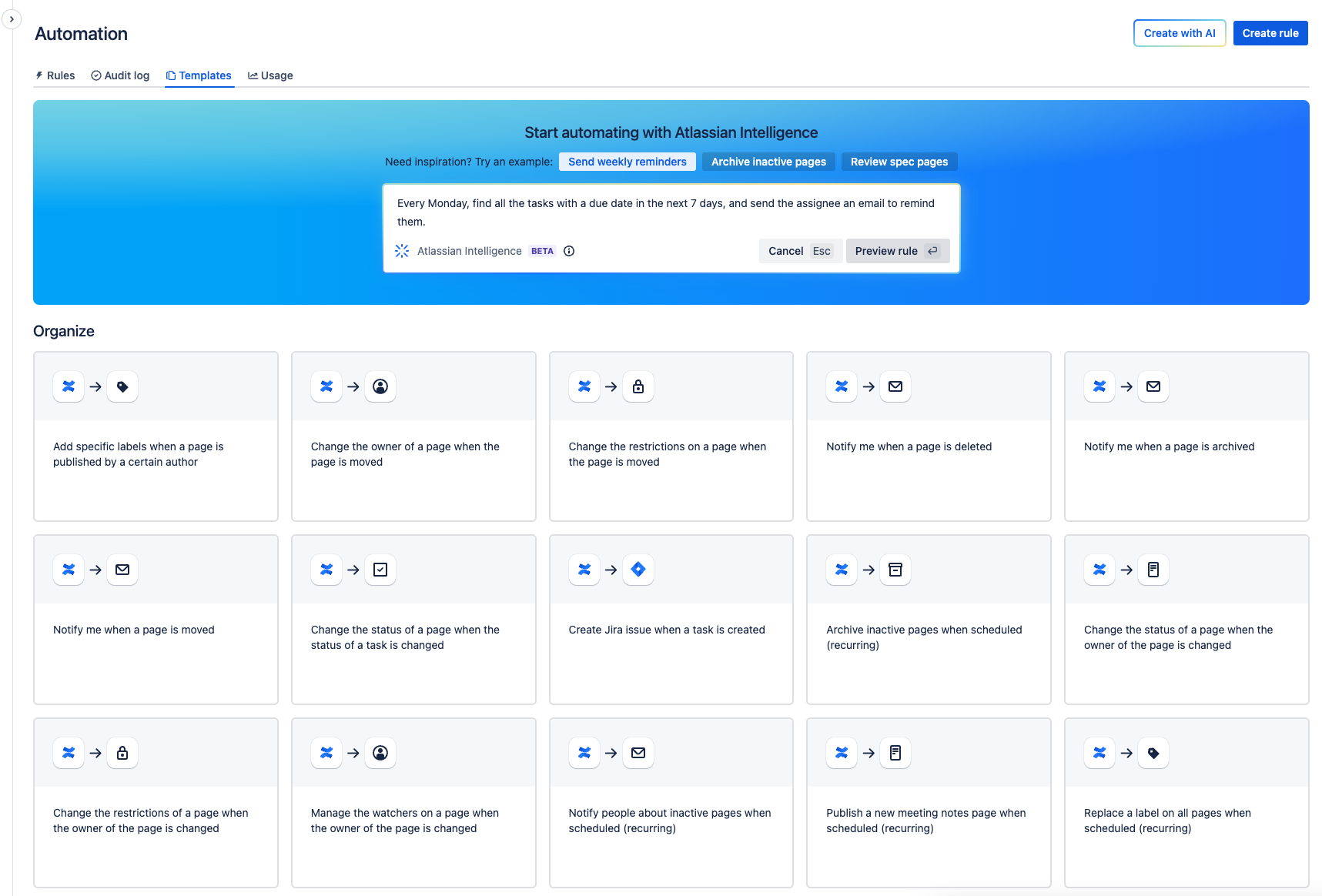The image size is (1322, 896).
Task: Open 'Create Jira issue when a task is created' template
Action: pos(671,620)
